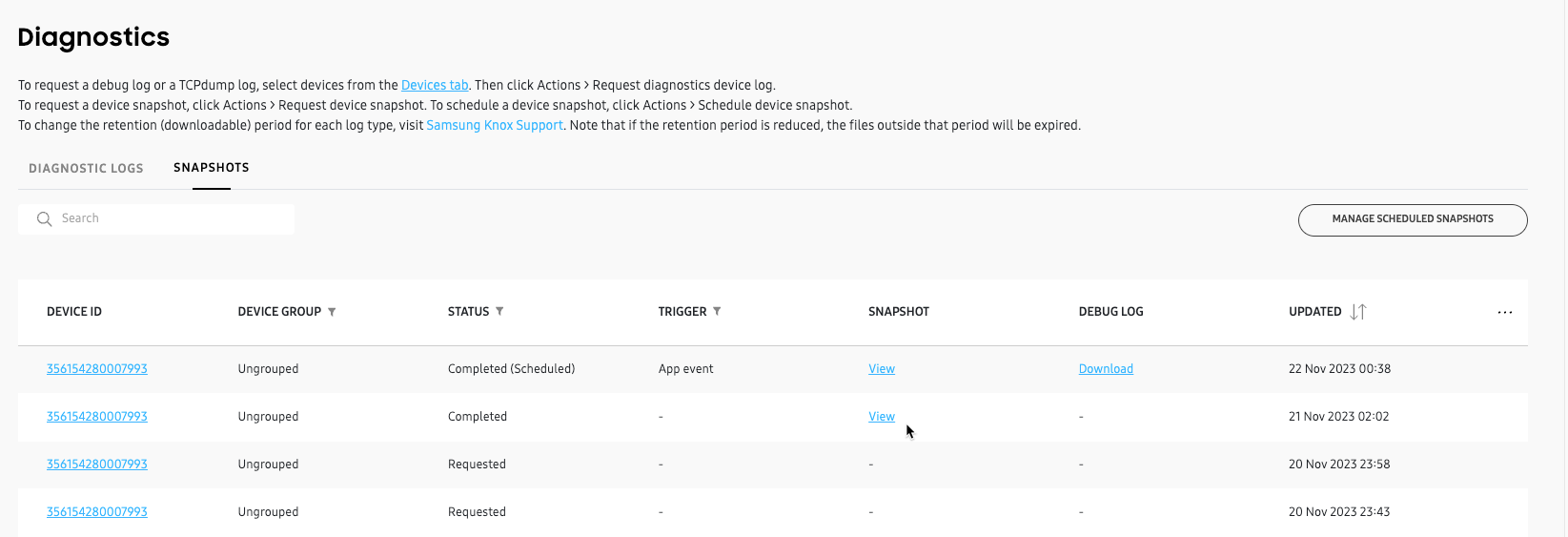Select the '20 Nov 2023 23:43' timestamp
Image resolution: width=1568 pixels, height=537 pixels.
coord(1339,512)
